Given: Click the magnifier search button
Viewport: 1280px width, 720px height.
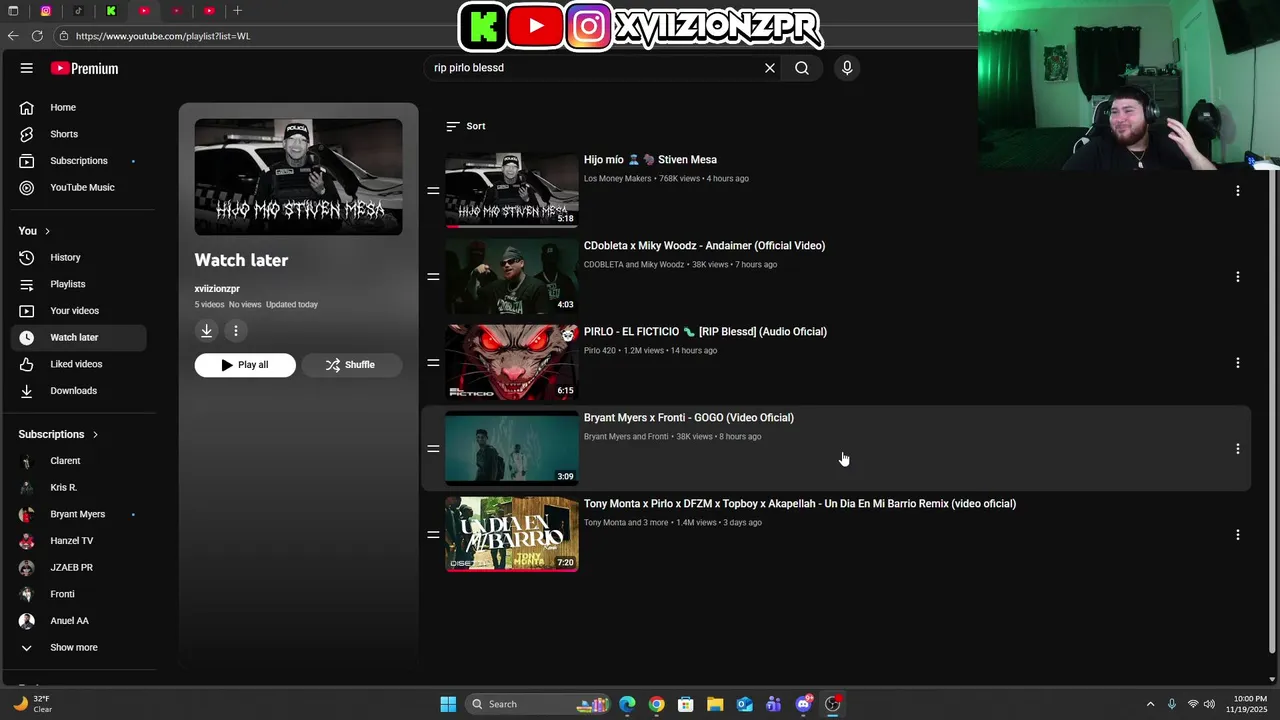Looking at the screenshot, I should coord(802,68).
